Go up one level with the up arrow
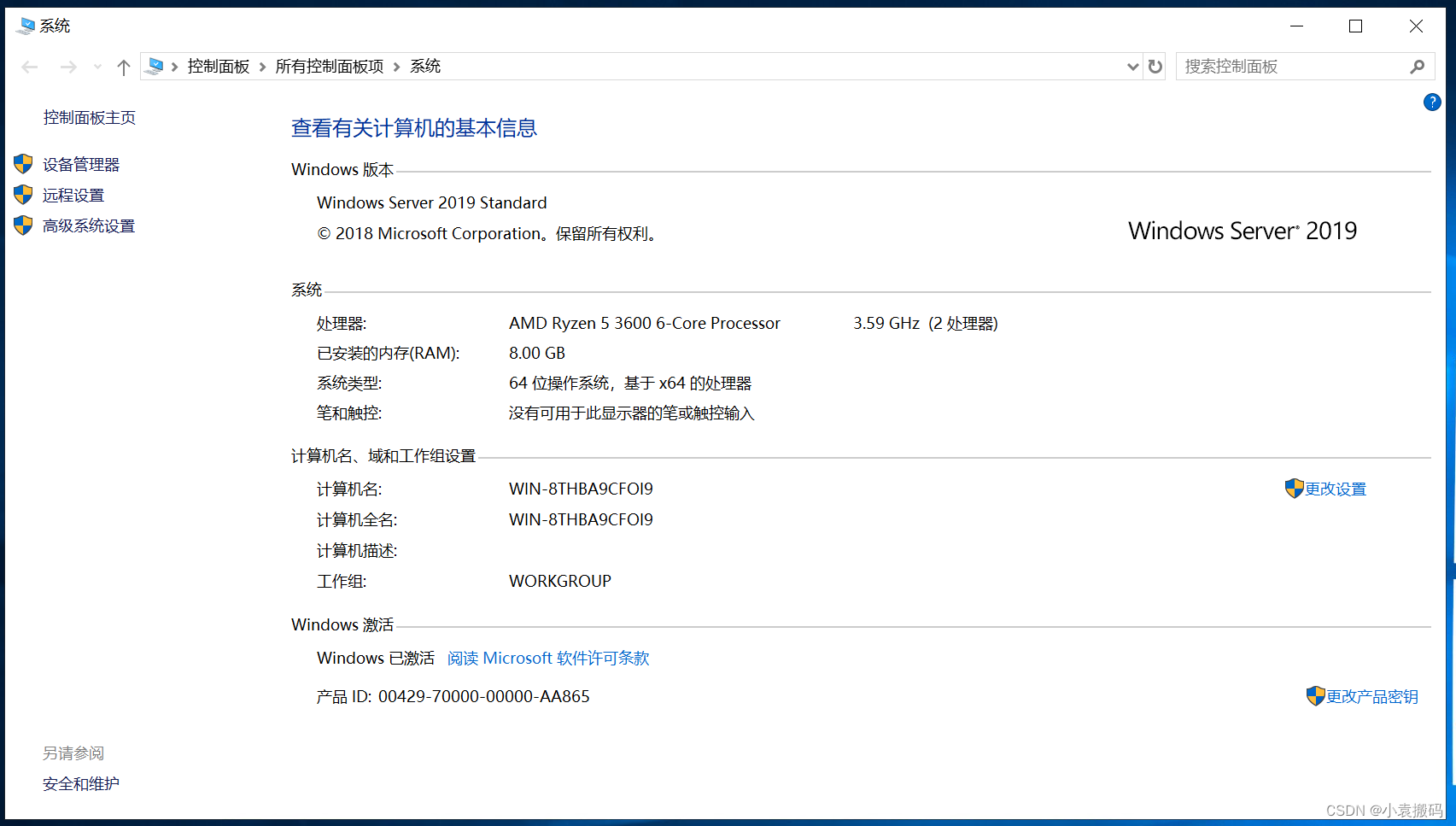1456x826 pixels. coord(124,67)
